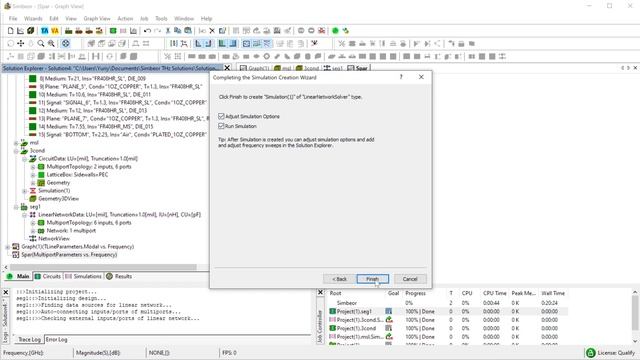Click the CPU Time column header

495,293
